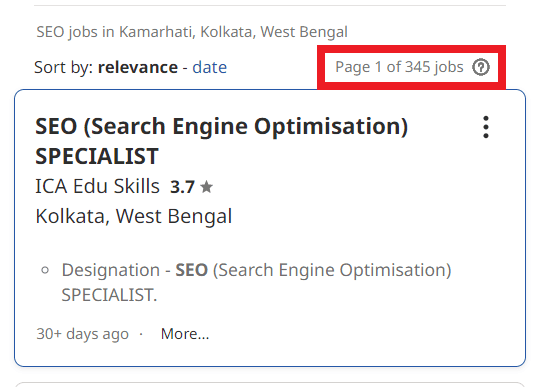The height and width of the screenshot is (387, 540).
Task: Sort results by date
Action: (209, 67)
